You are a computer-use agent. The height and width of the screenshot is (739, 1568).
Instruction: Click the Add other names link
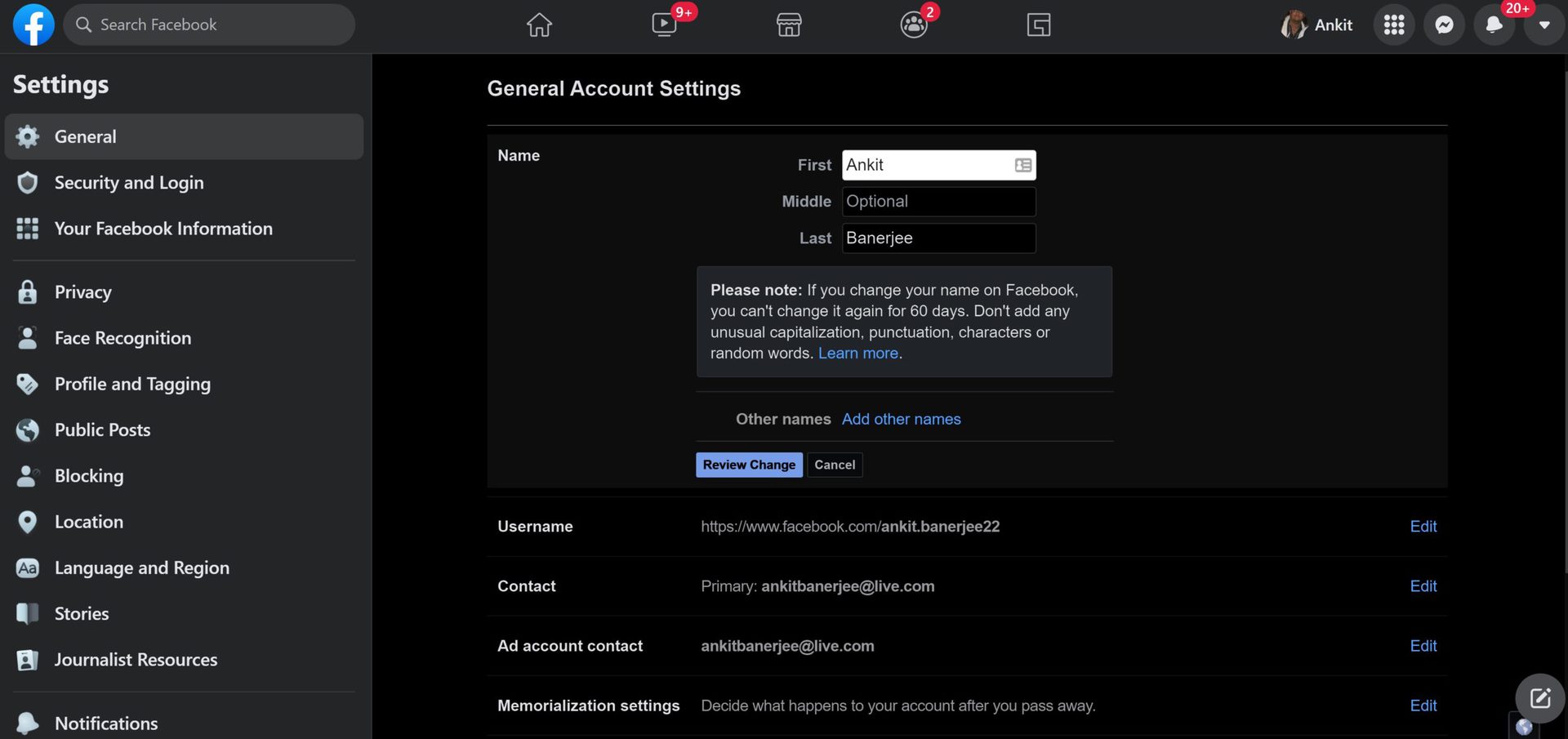901,419
